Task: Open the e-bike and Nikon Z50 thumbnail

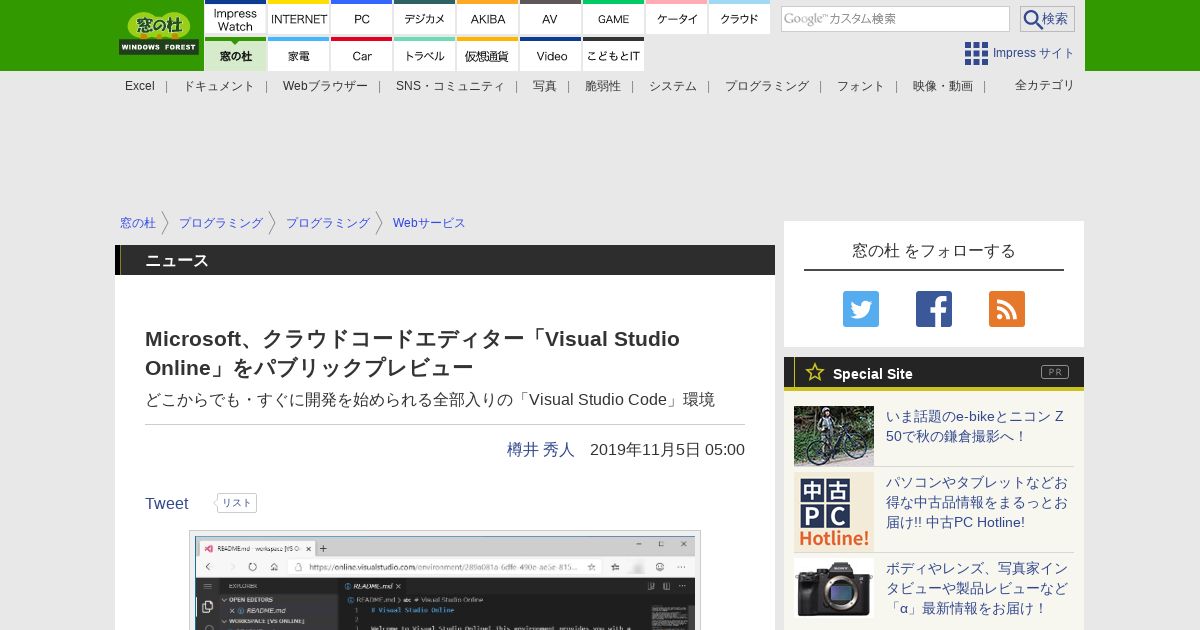Action: tap(834, 436)
